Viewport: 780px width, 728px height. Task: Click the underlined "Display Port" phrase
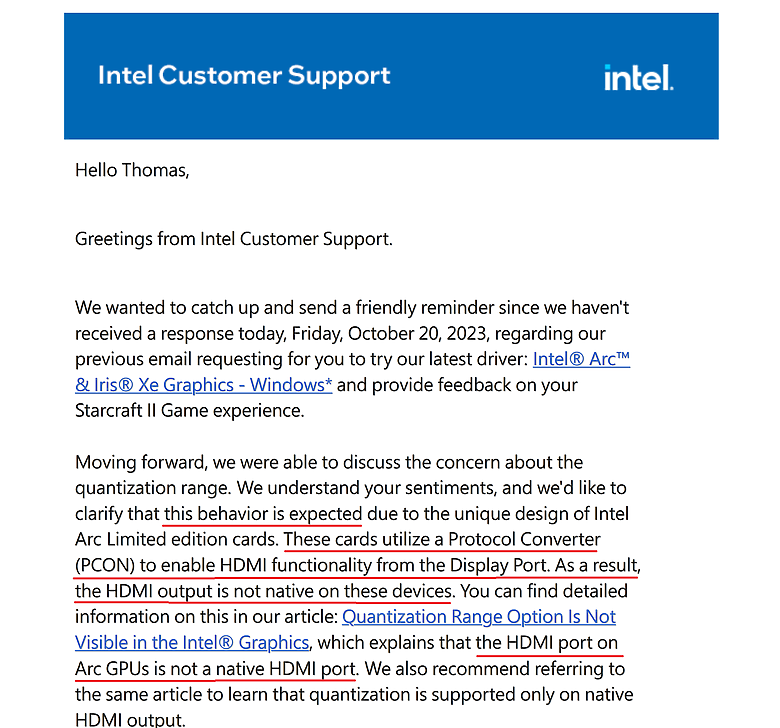[x=499, y=565]
